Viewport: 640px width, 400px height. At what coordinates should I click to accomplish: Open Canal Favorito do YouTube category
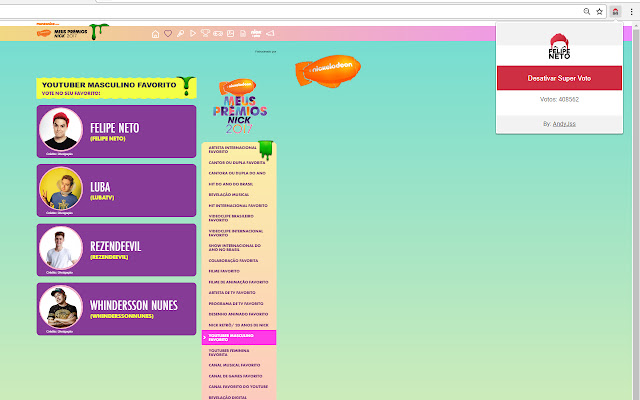pyautogui.click(x=238, y=387)
